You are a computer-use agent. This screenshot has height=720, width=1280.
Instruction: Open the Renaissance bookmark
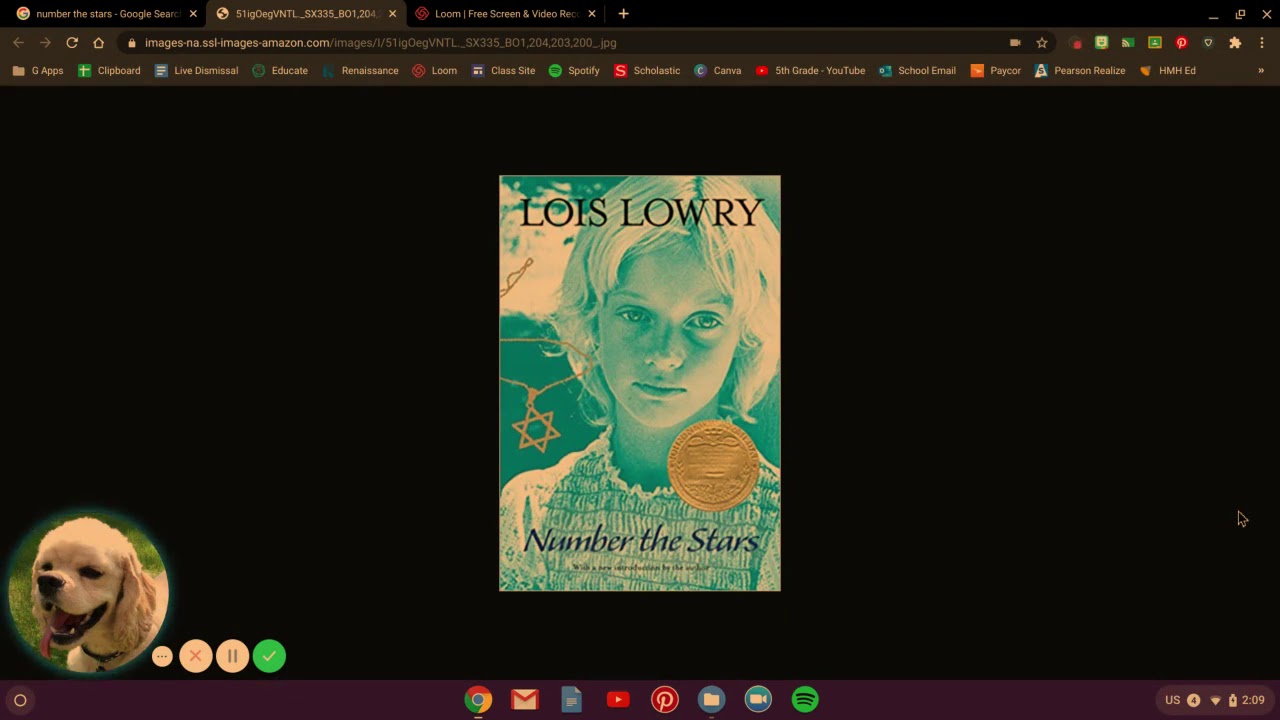[360, 71]
